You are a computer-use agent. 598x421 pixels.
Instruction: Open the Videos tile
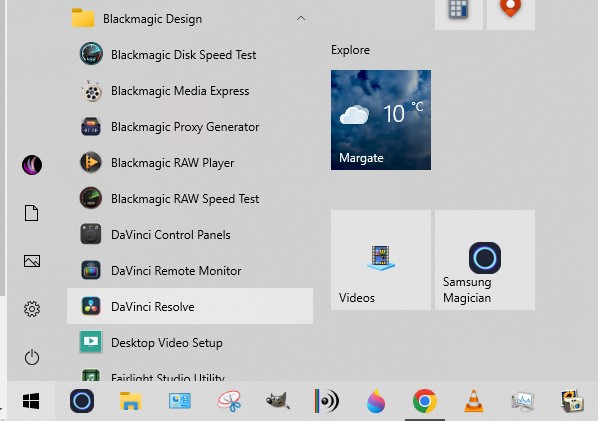point(381,260)
